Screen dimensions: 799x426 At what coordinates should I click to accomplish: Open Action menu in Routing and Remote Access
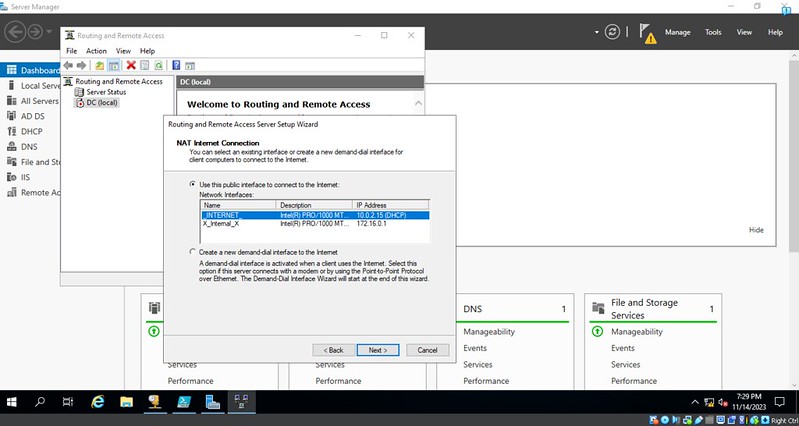[x=96, y=51]
